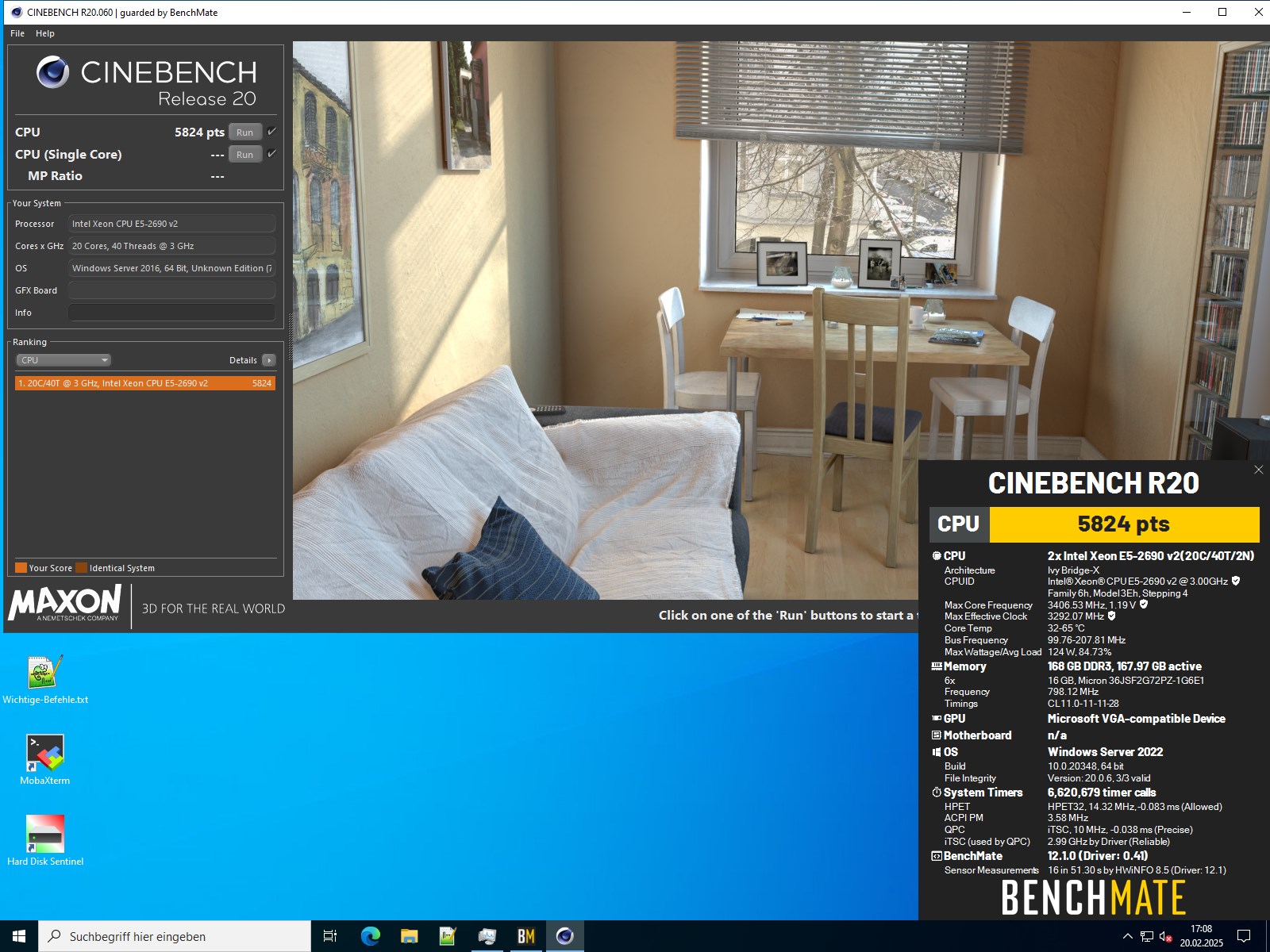Open Wichtige-Befehle.txt desktop file
1270x952 pixels.
click(x=45, y=680)
